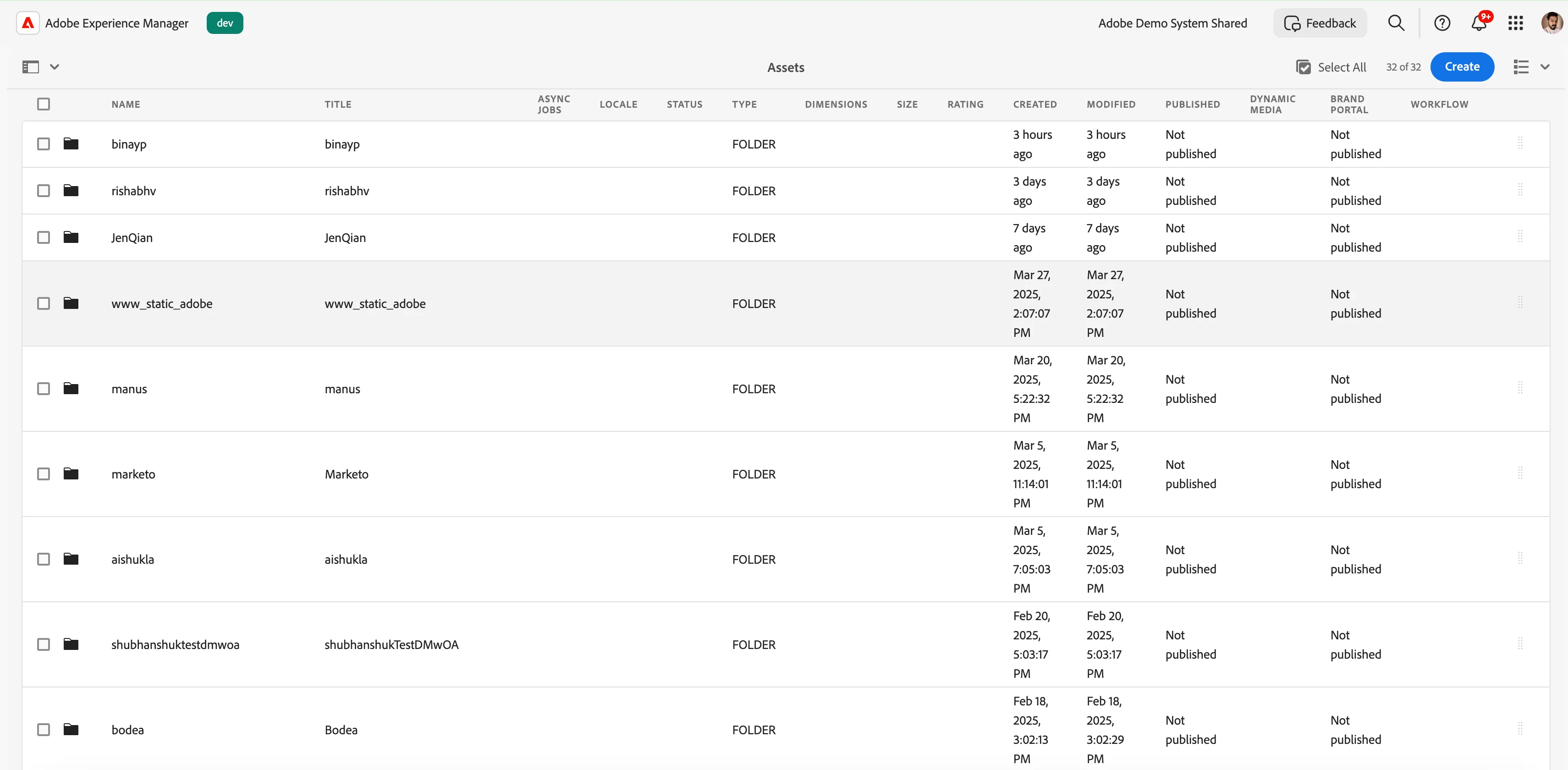1568x770 pixels.
Task: Expand the view switcher dropdown chevron
Action: (x=1545, y=67)
